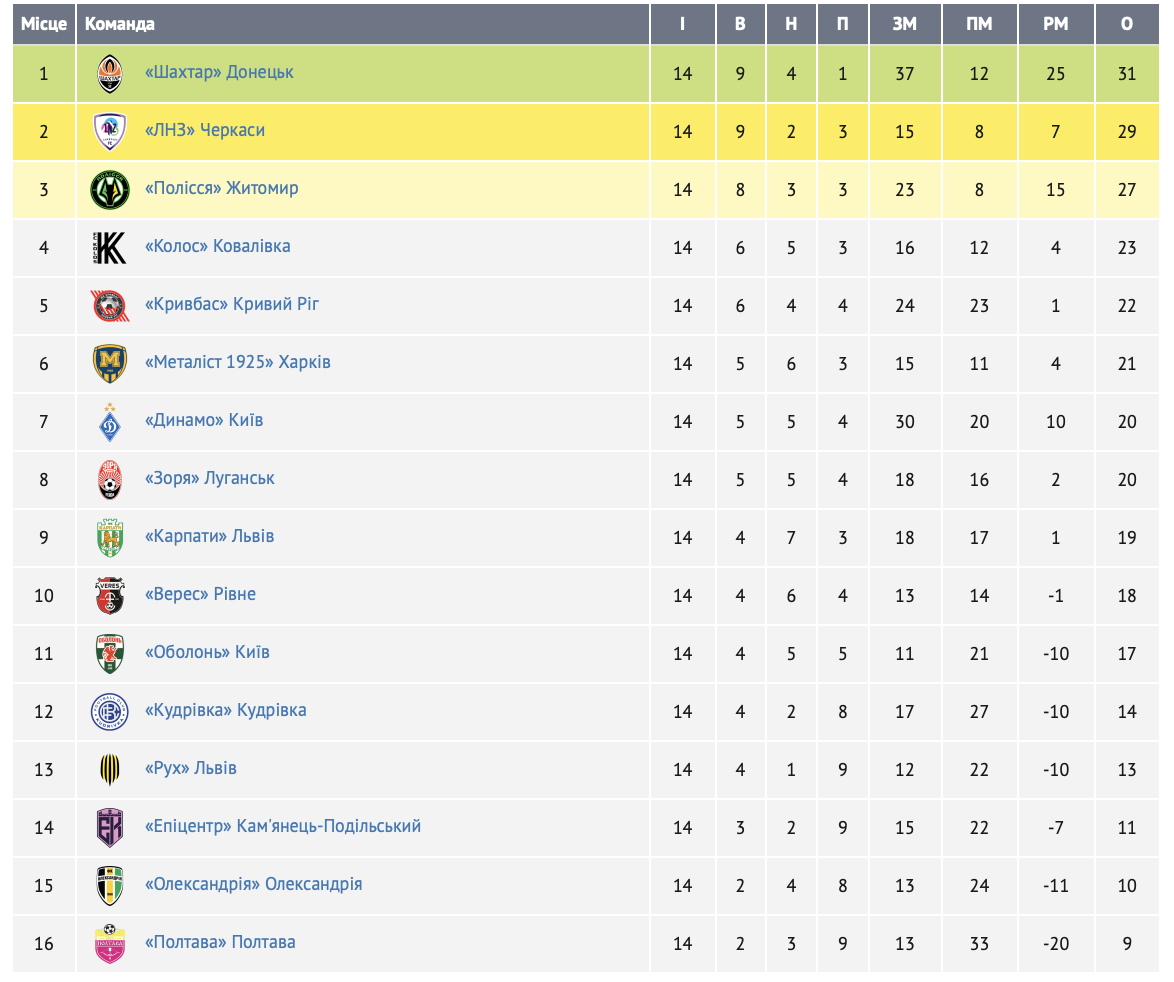1174x982 pixels.
Task: Click the Polissya Zhytomyr club logo
Action: coord(110,190)
